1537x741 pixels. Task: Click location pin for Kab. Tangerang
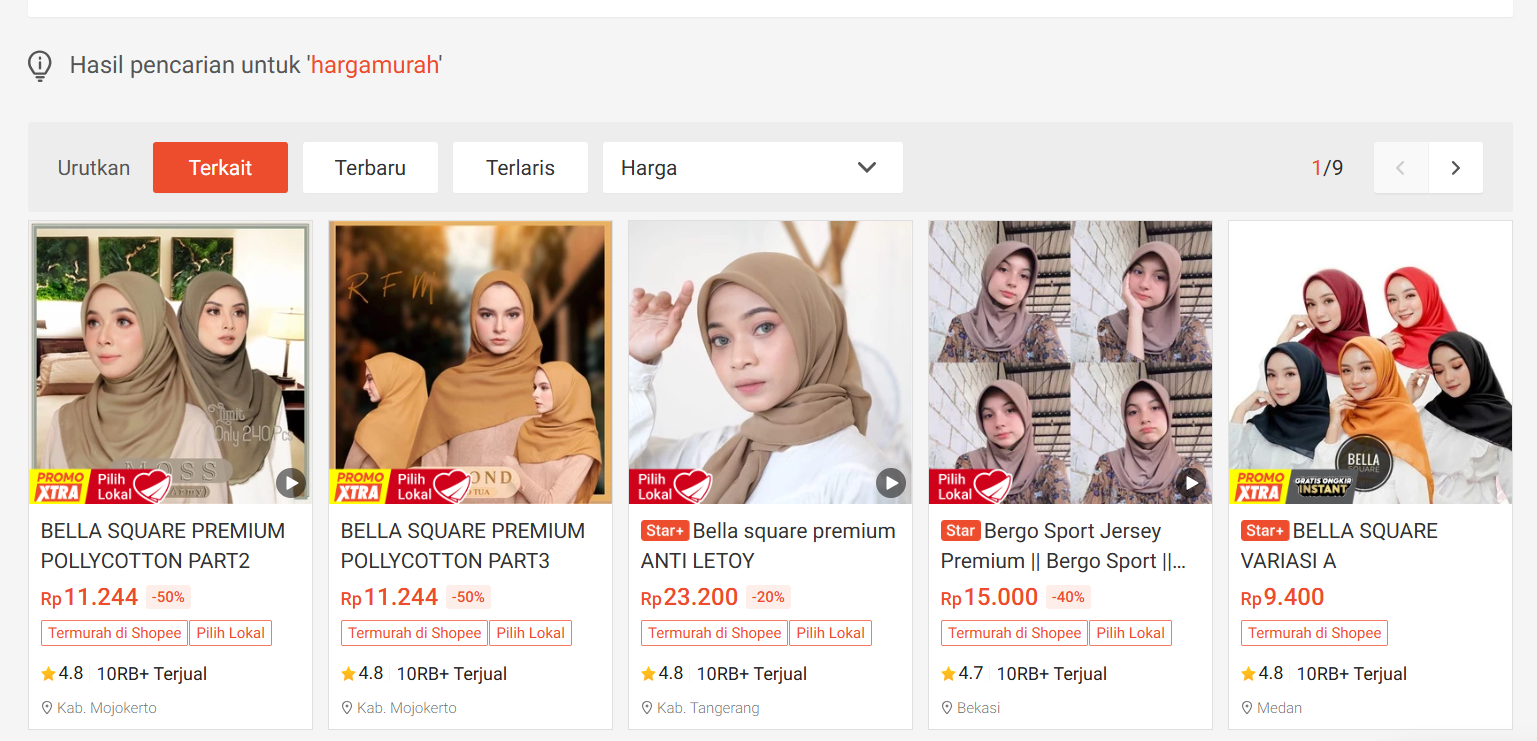click(647, 708)
